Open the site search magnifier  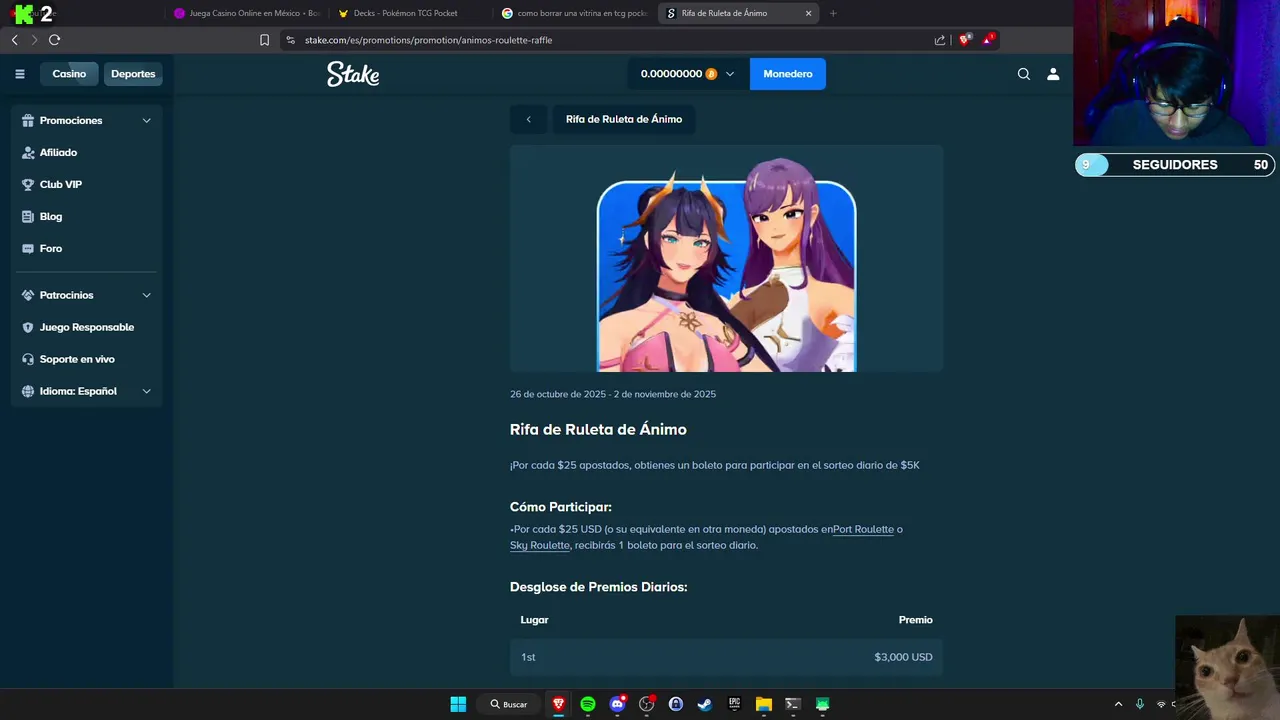point(1024,74)
